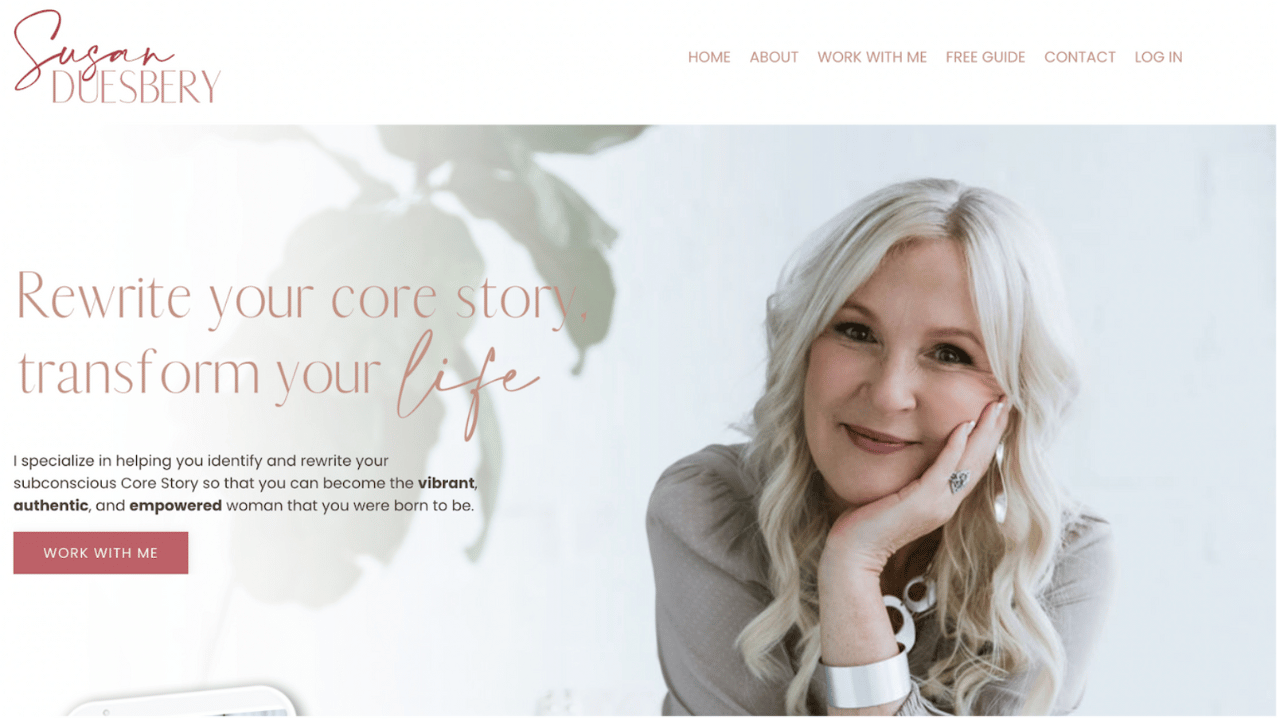Click the Susan Duesbery logo
This screenshot has width=1280, height=720.
click(117, 57)
